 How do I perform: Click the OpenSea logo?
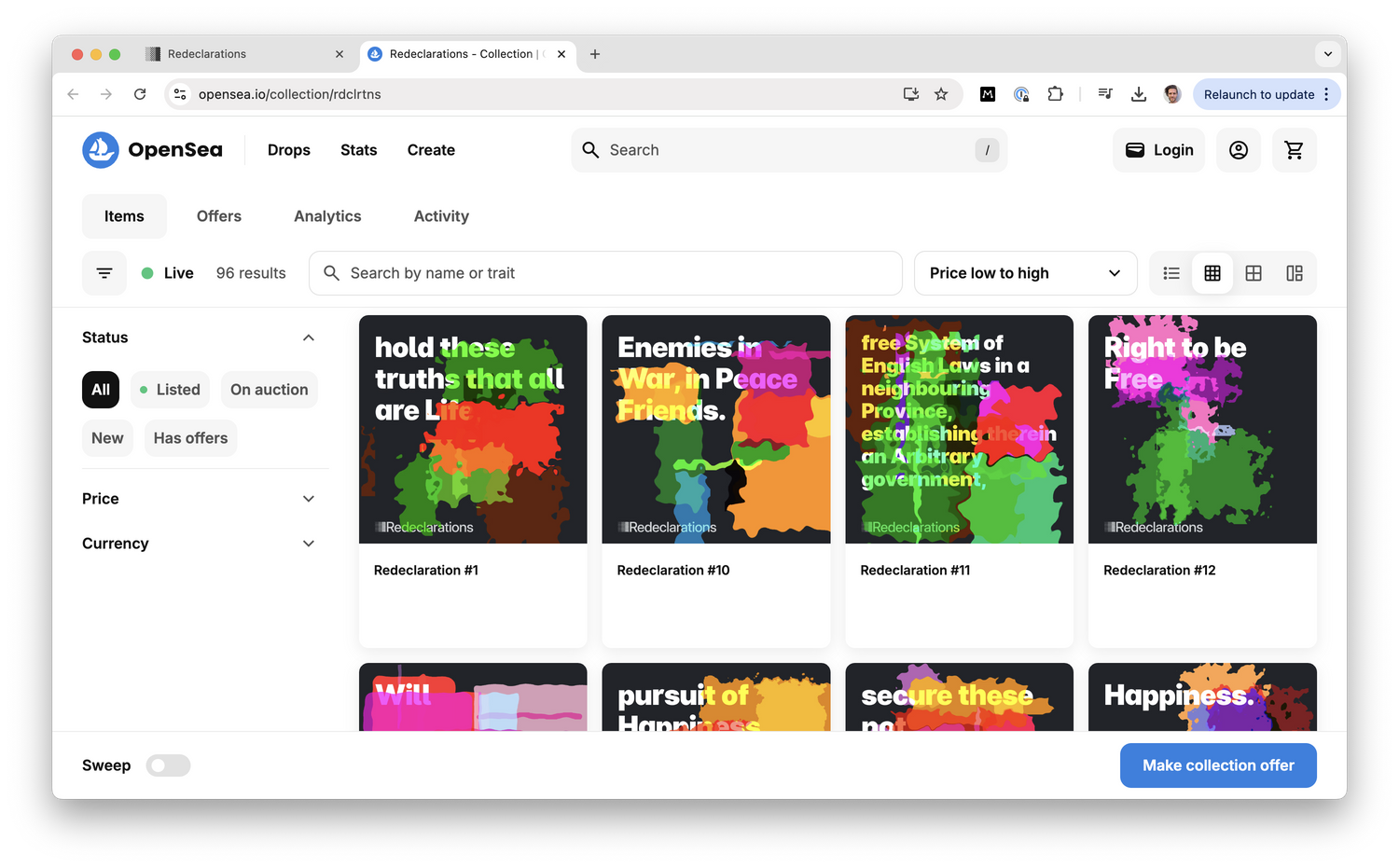pos(153,150)
